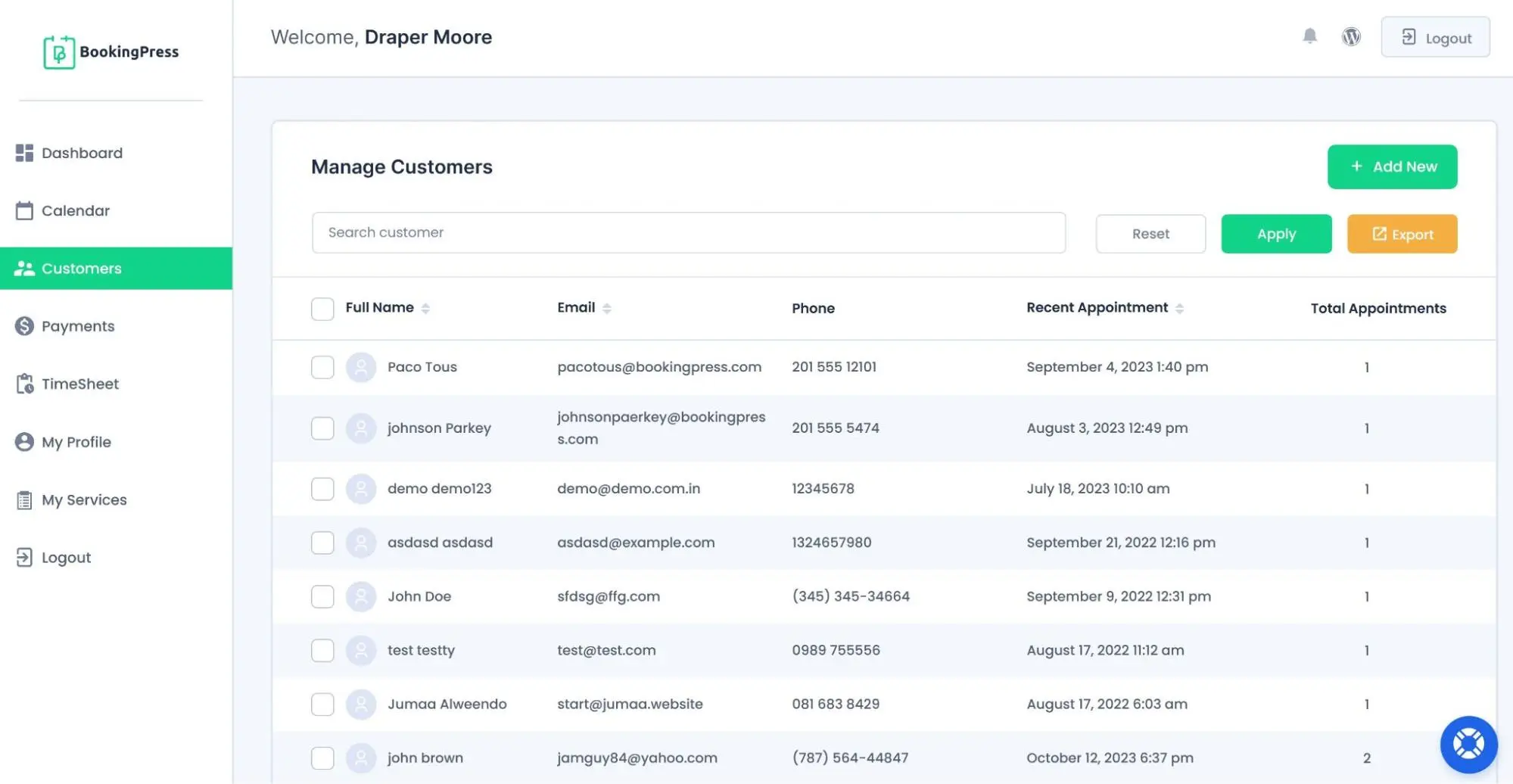Click date July 18, 2023 10:10 am
Viewport: 1513px width, 784px height.
(x=1098, y=489)
